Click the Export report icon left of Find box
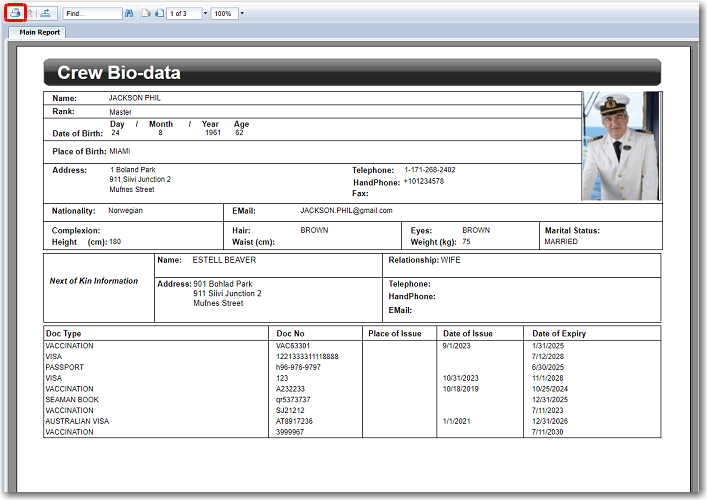 [x=46, y=14]
